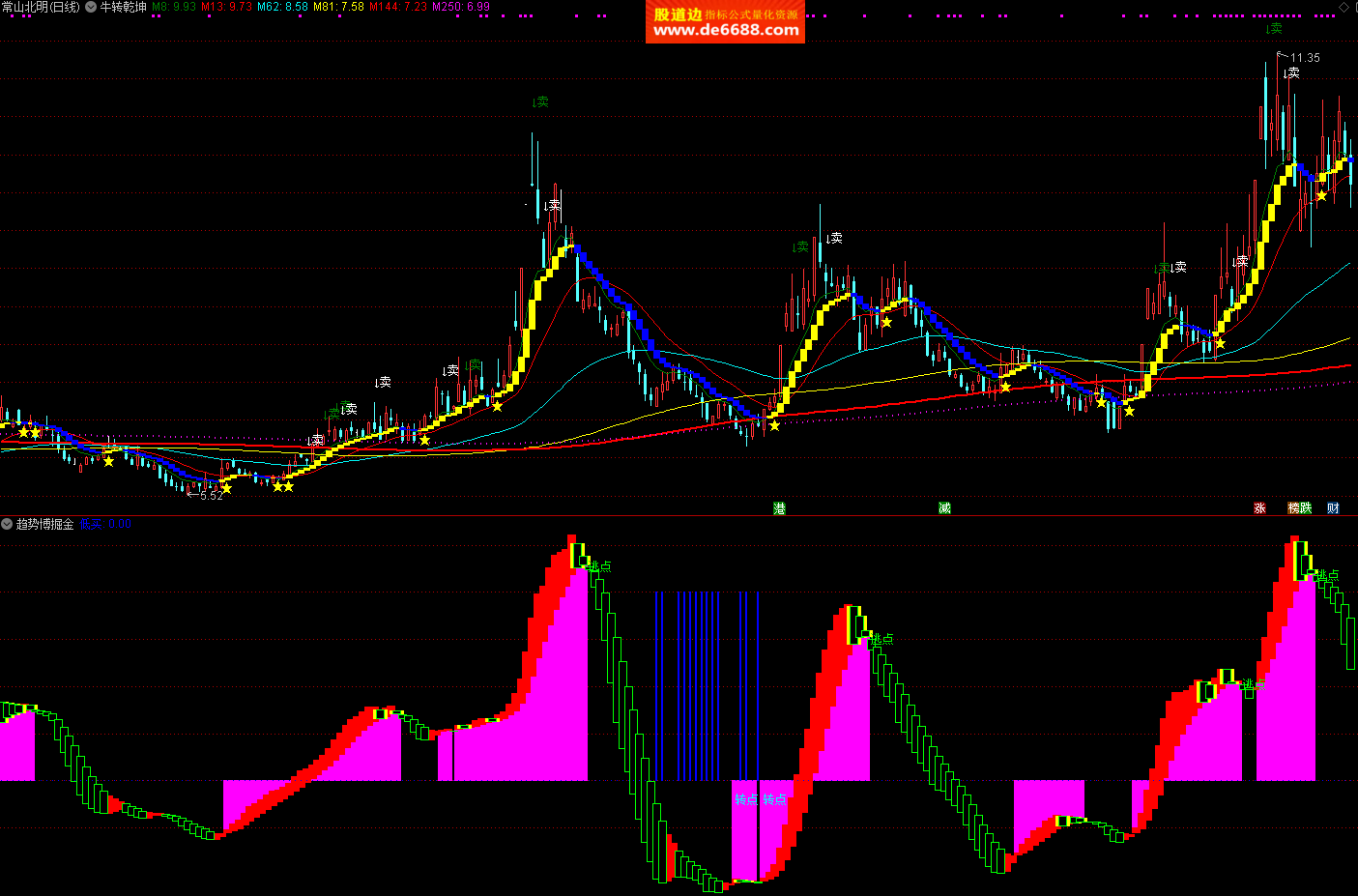This screenshot has height=896, width=1358.
Task: Click the M144: 7.23 red average label
Action: (398, 7)
